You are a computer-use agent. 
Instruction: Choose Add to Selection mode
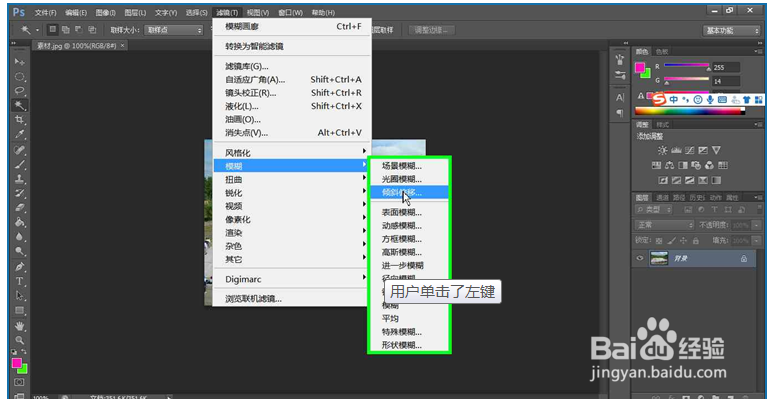pyautogui.click(x=66, y=30)
